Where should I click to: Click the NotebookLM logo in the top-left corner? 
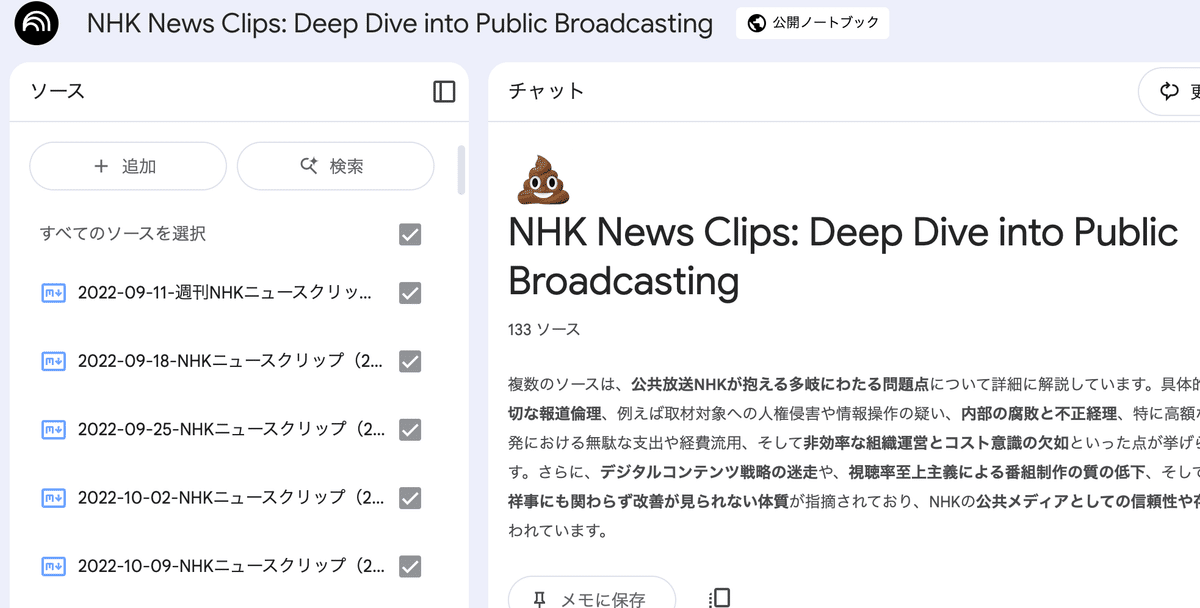pyautogui.click(x=36, y=23)
